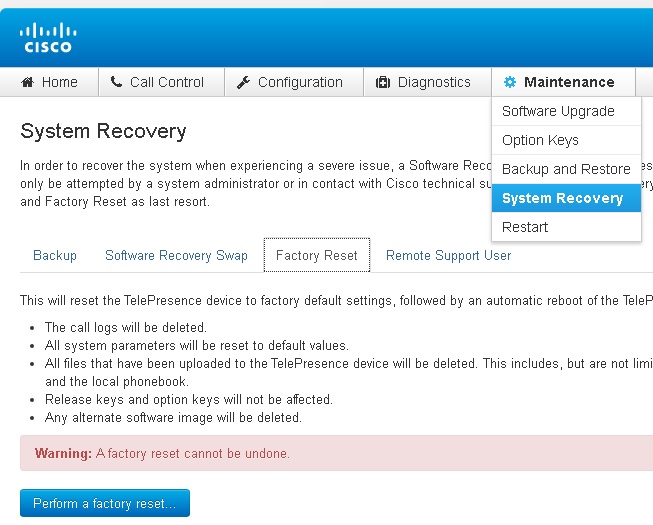This screenshot has height=525, width=653.
Task: Click 'Any alternate software image will be deleted.'
Action: click(173, 418)
